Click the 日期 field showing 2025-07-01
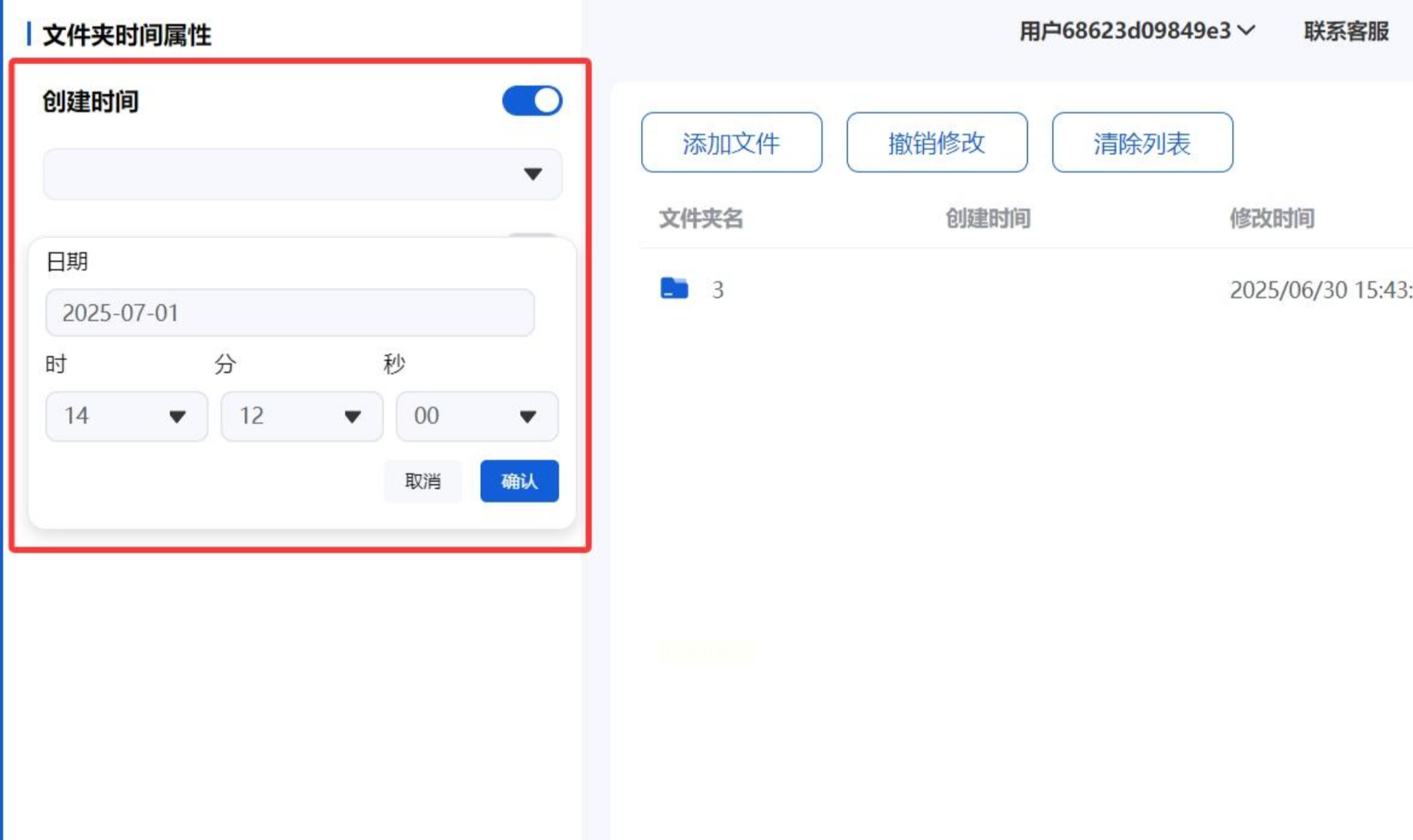 [x=289, y=313]
